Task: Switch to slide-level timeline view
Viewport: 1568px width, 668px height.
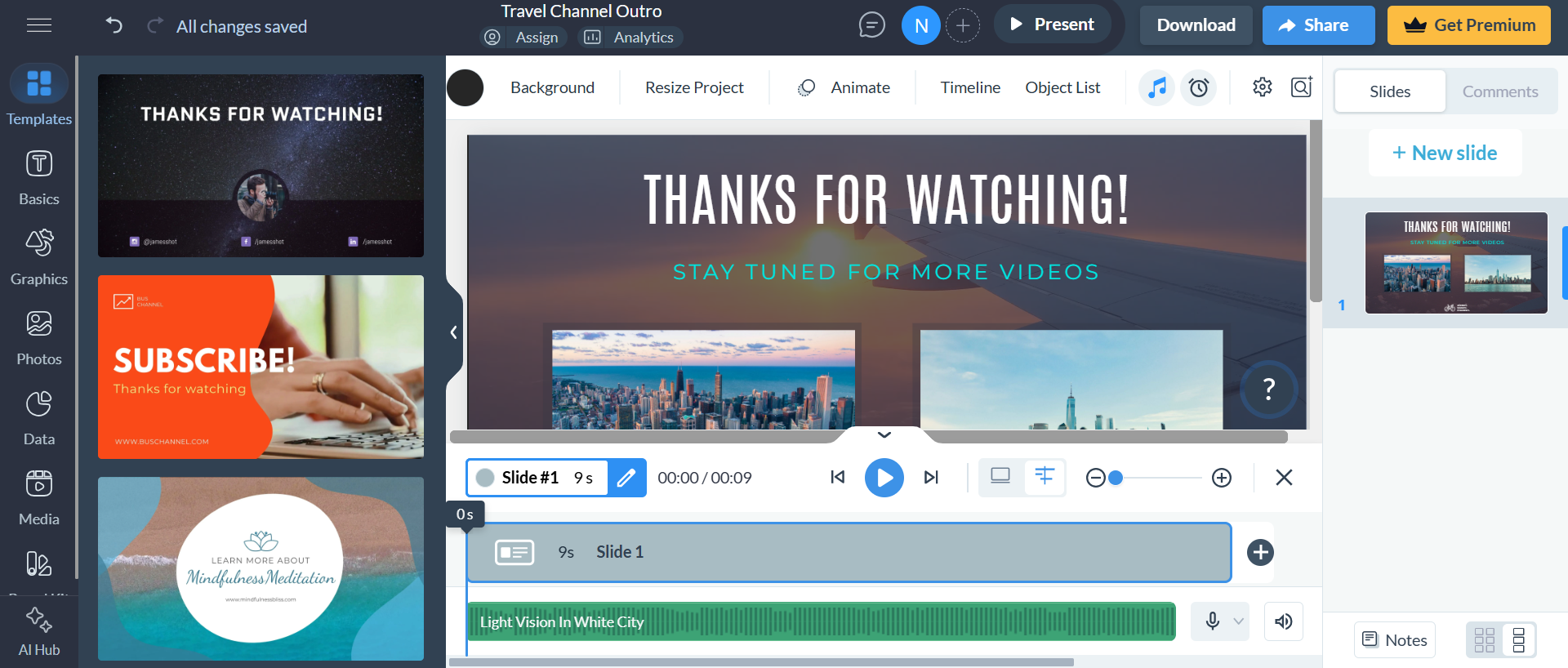Action: [x=1000, y=477]
